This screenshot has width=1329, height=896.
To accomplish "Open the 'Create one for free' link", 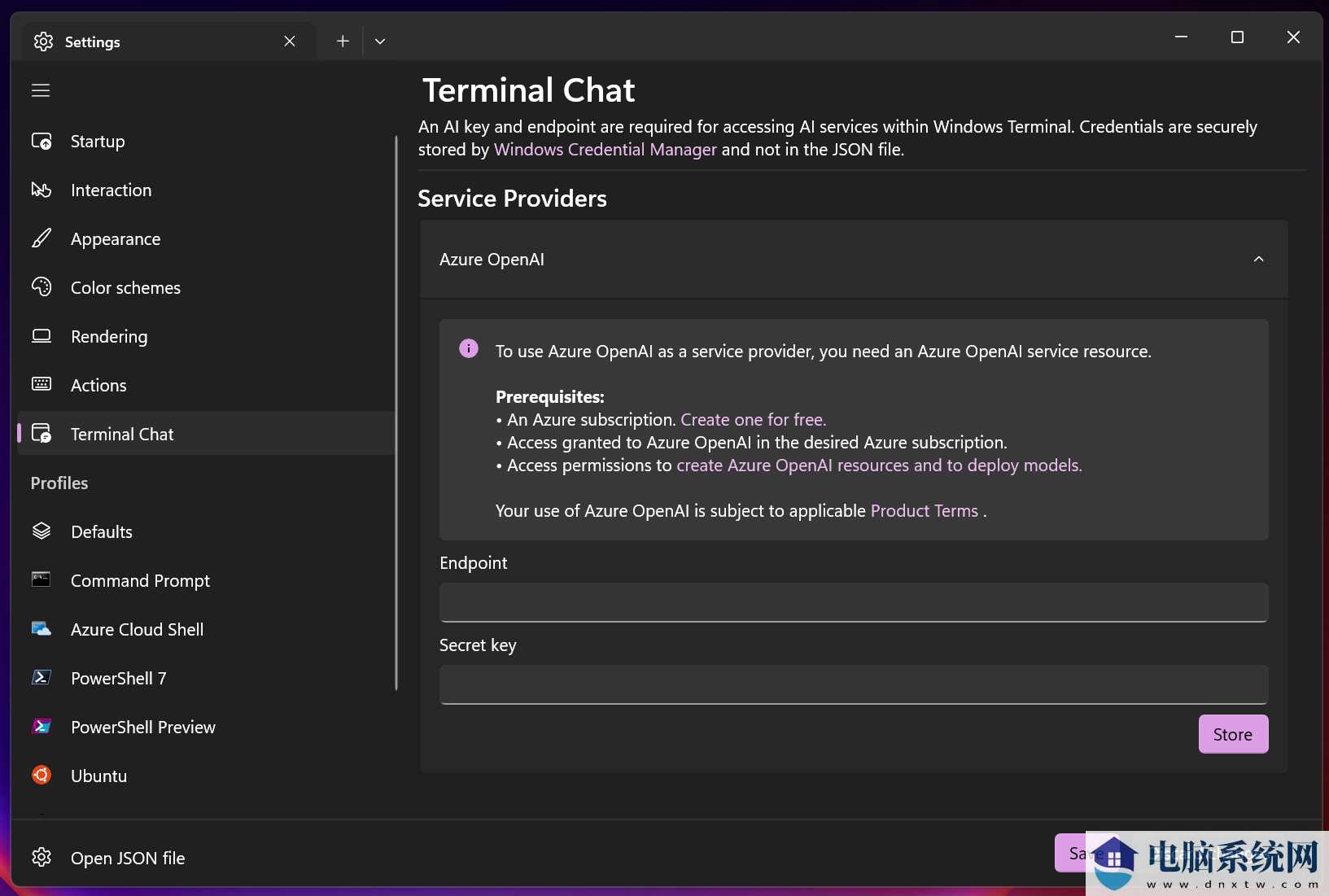I will pyautogui.click(x=754, y=420).
